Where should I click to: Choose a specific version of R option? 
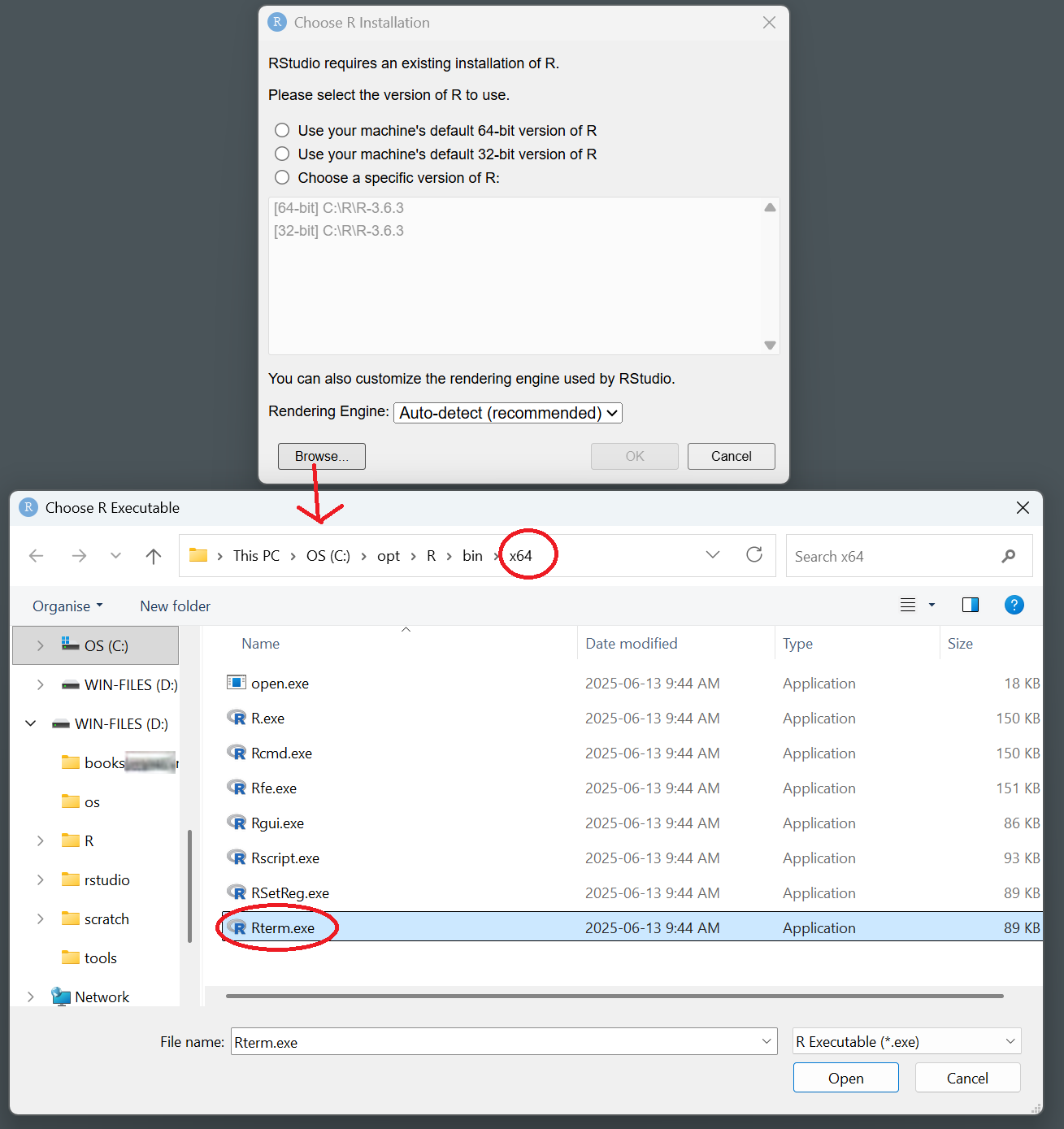click(x=282, y=177)
